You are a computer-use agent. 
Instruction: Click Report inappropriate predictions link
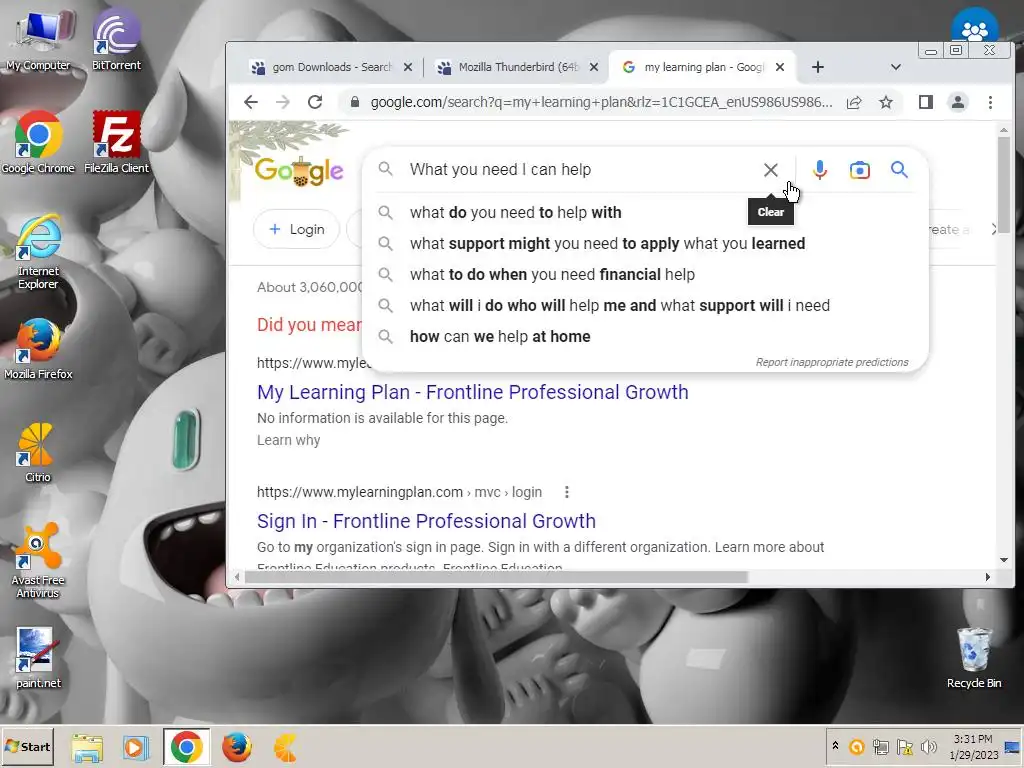click(831, 362)
